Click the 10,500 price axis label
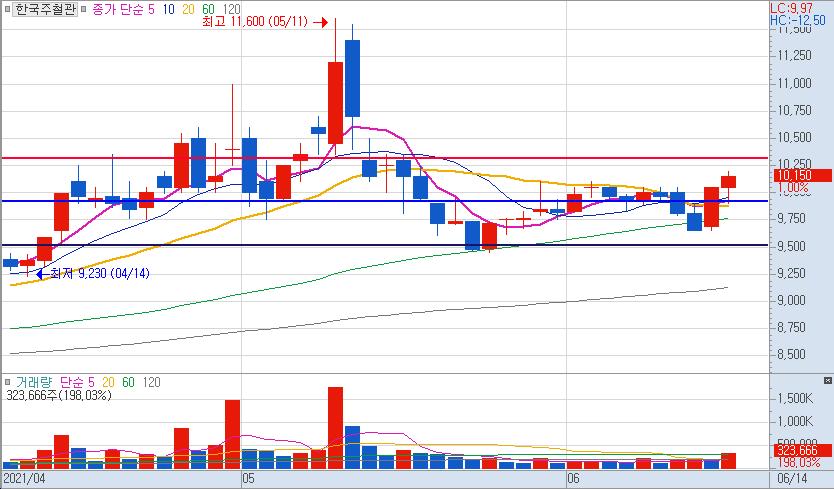Viewport: 834px width, 489px height. click(794, 137)
